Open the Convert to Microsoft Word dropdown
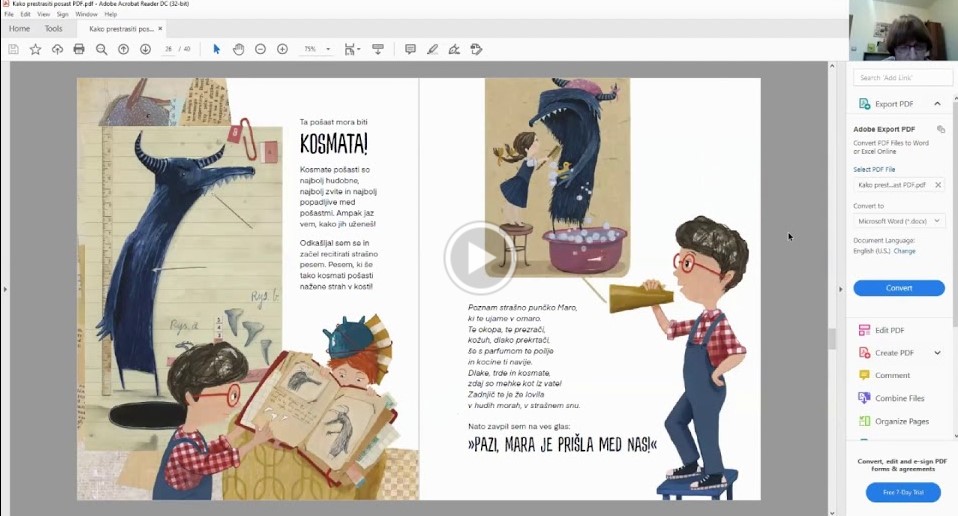Image resolution: width=958 pixels, height=516 pixels. point(899,221)
